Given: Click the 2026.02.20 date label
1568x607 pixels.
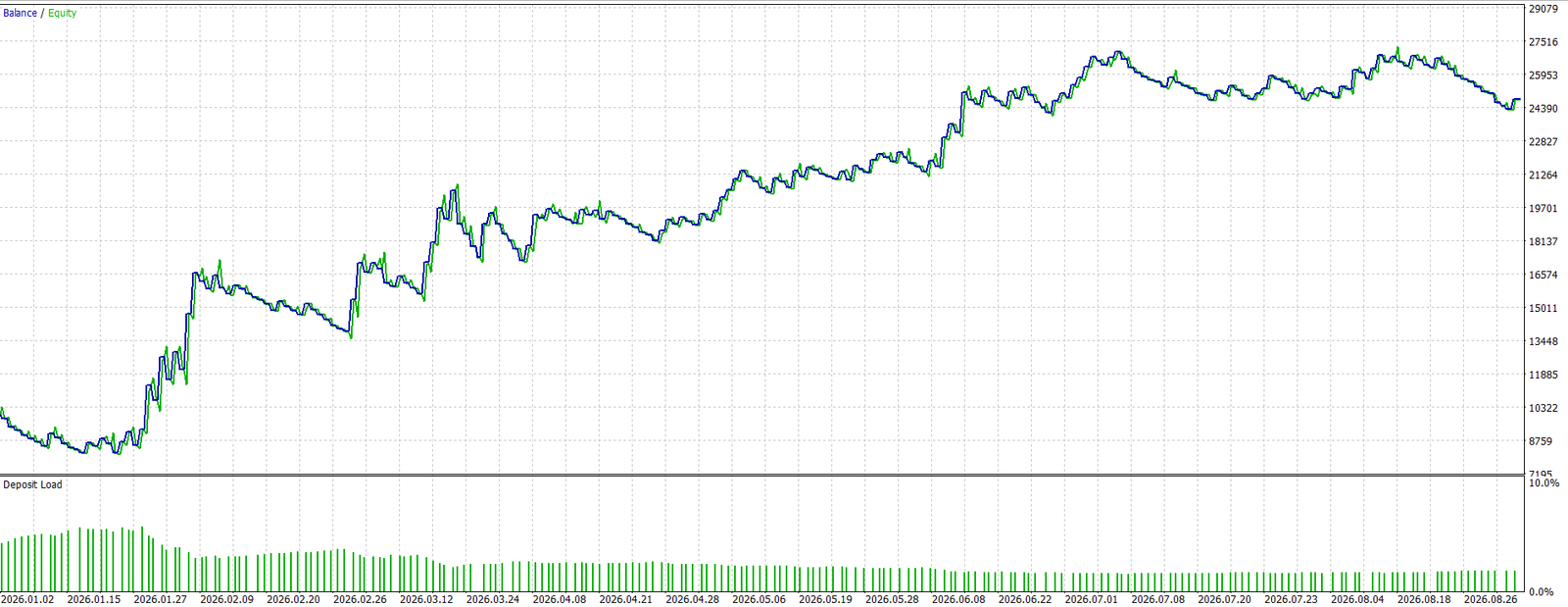Looking at the screenshot, I should [x=294, y=599].
